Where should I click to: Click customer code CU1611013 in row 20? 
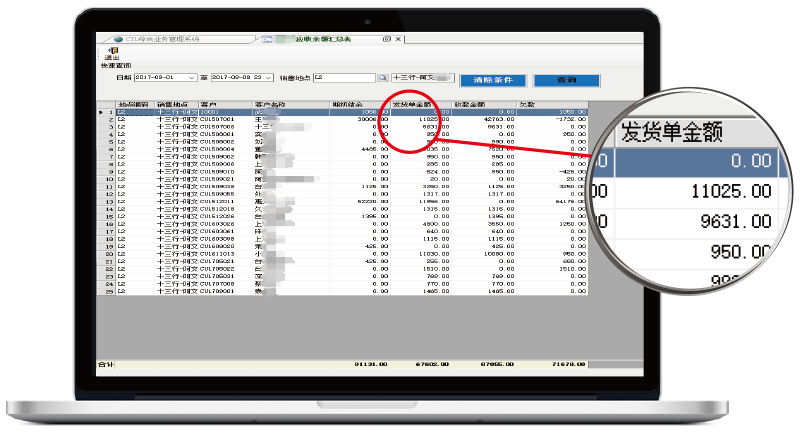[x=217, y=254]
